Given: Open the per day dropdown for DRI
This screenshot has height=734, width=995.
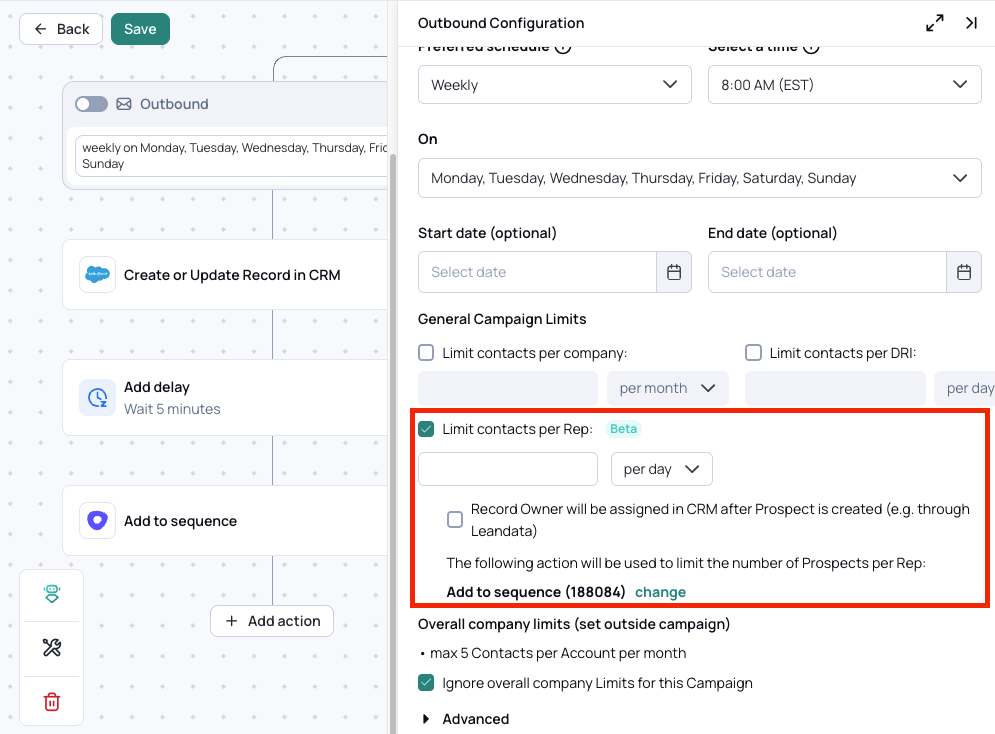Looking at the screenshot, I should (x=965, y=388).
